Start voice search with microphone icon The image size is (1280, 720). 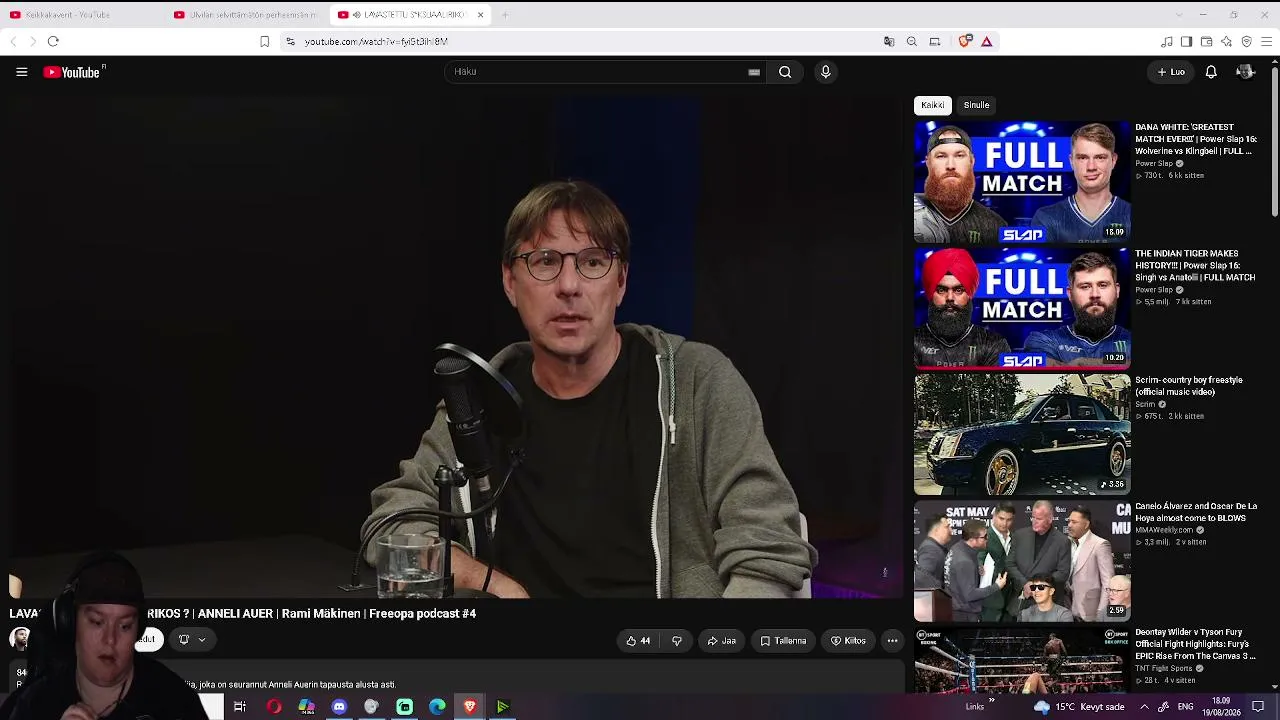(825, 72)
